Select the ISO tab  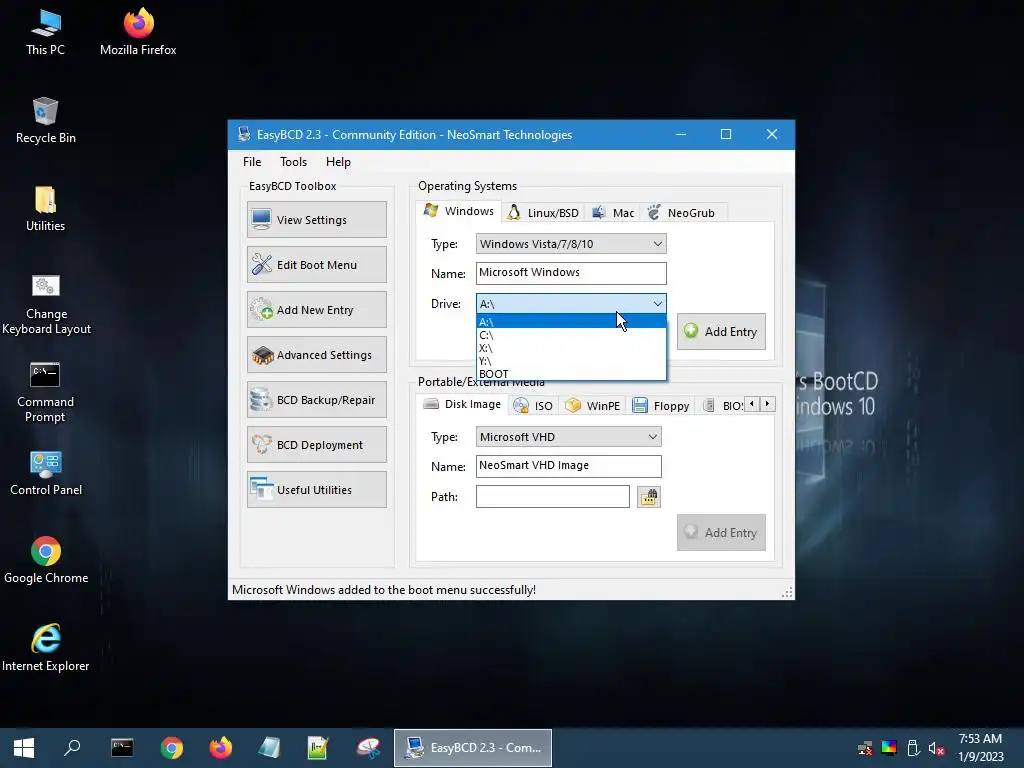(x=534, y=406)
